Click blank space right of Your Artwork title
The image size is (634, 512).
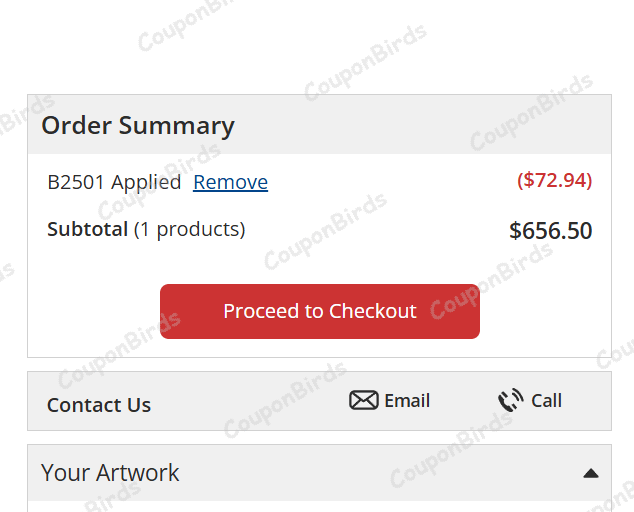tap(380, 473)
